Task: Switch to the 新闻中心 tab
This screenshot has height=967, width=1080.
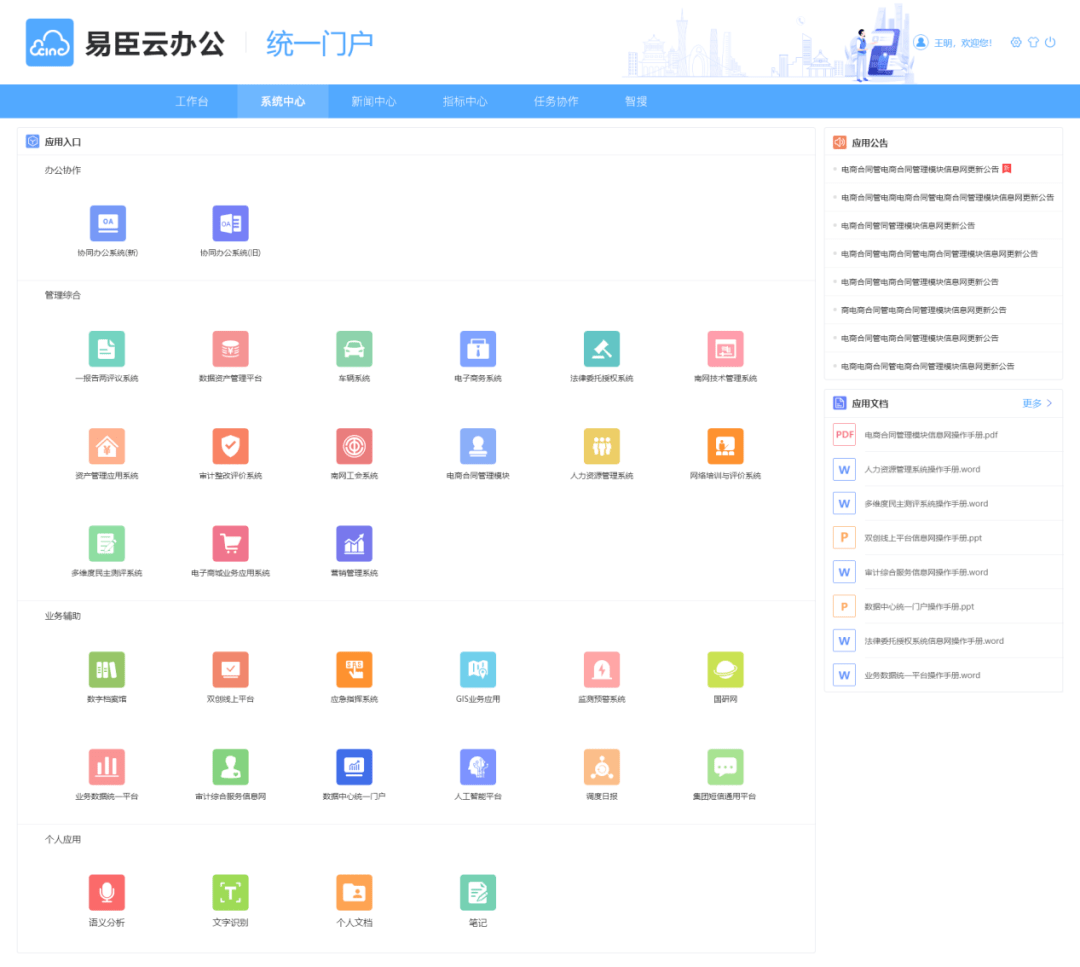Action: pos(373,102)
